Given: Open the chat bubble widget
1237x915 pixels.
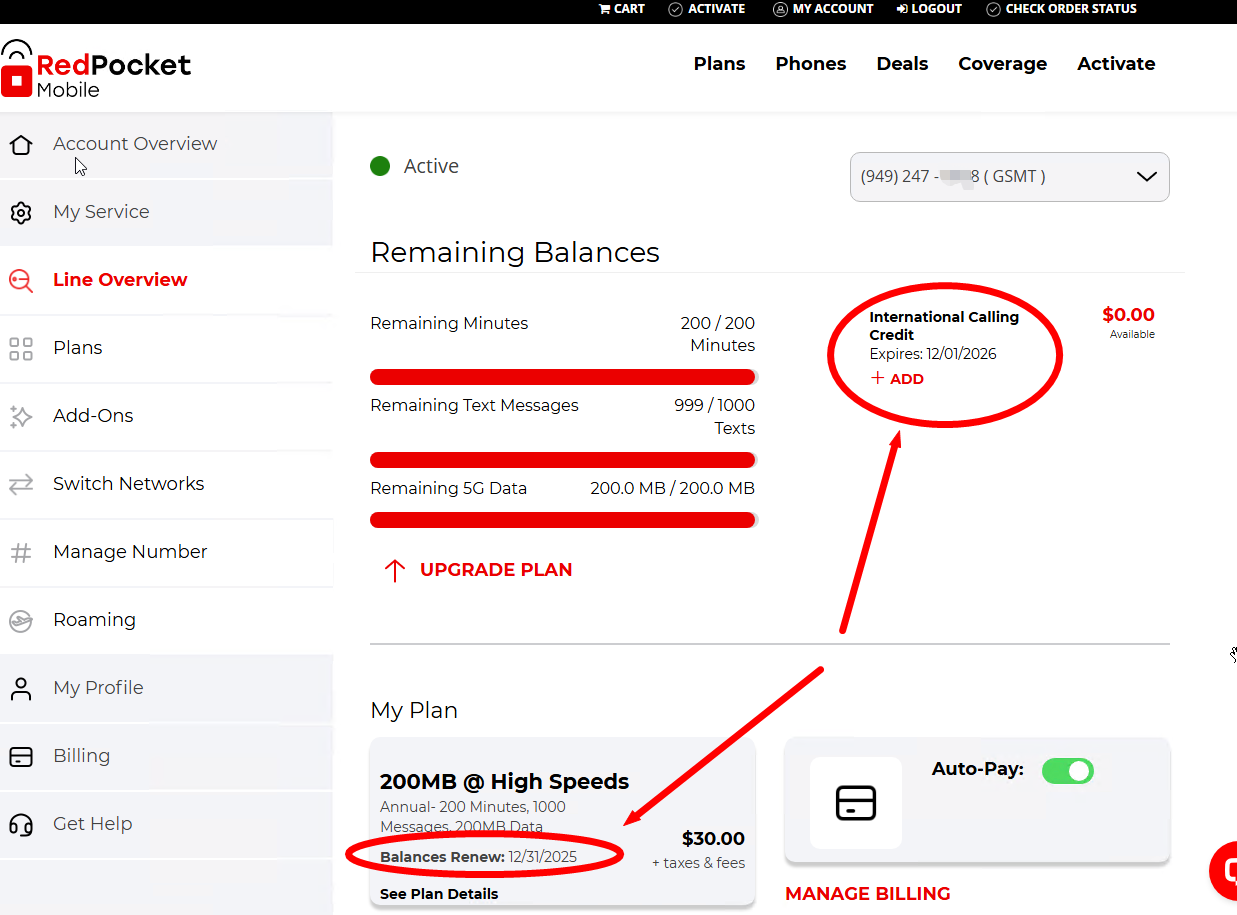Looking at the screenshot, I should [1224, 870].
